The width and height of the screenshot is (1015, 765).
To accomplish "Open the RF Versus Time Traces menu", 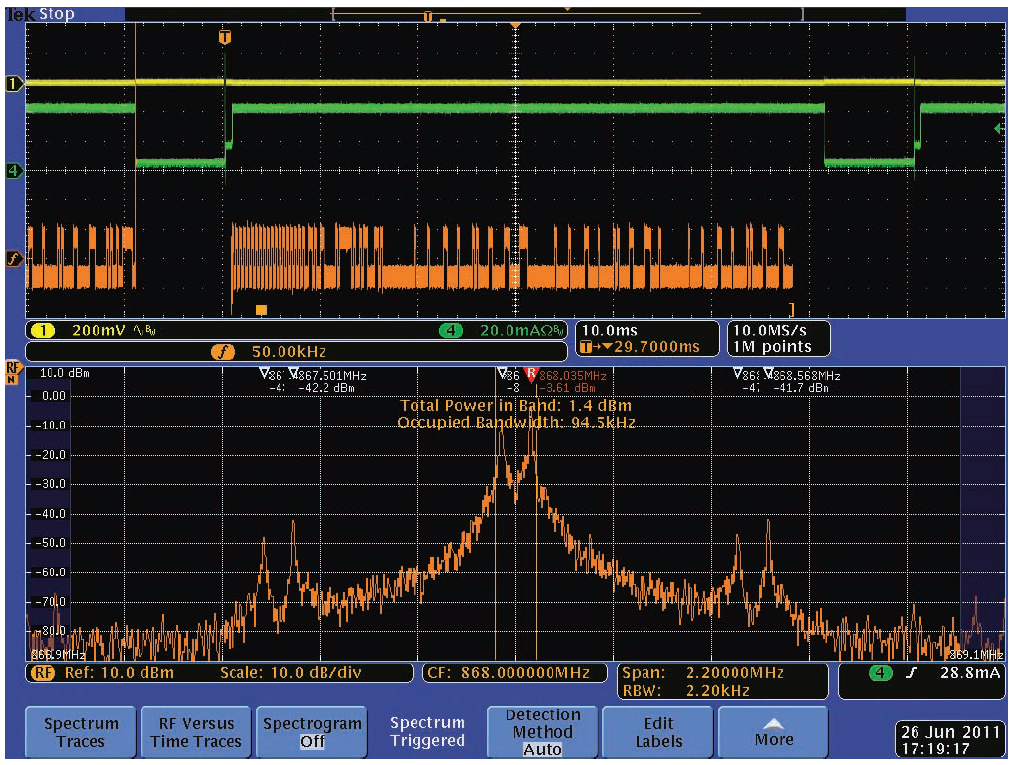I will pos(196,732).
